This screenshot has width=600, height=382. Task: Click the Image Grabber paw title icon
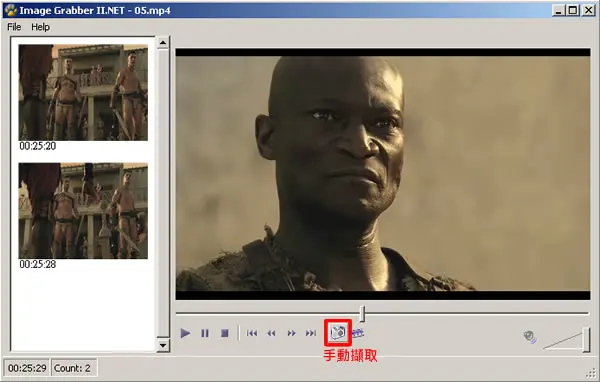[x=11, y=10]
